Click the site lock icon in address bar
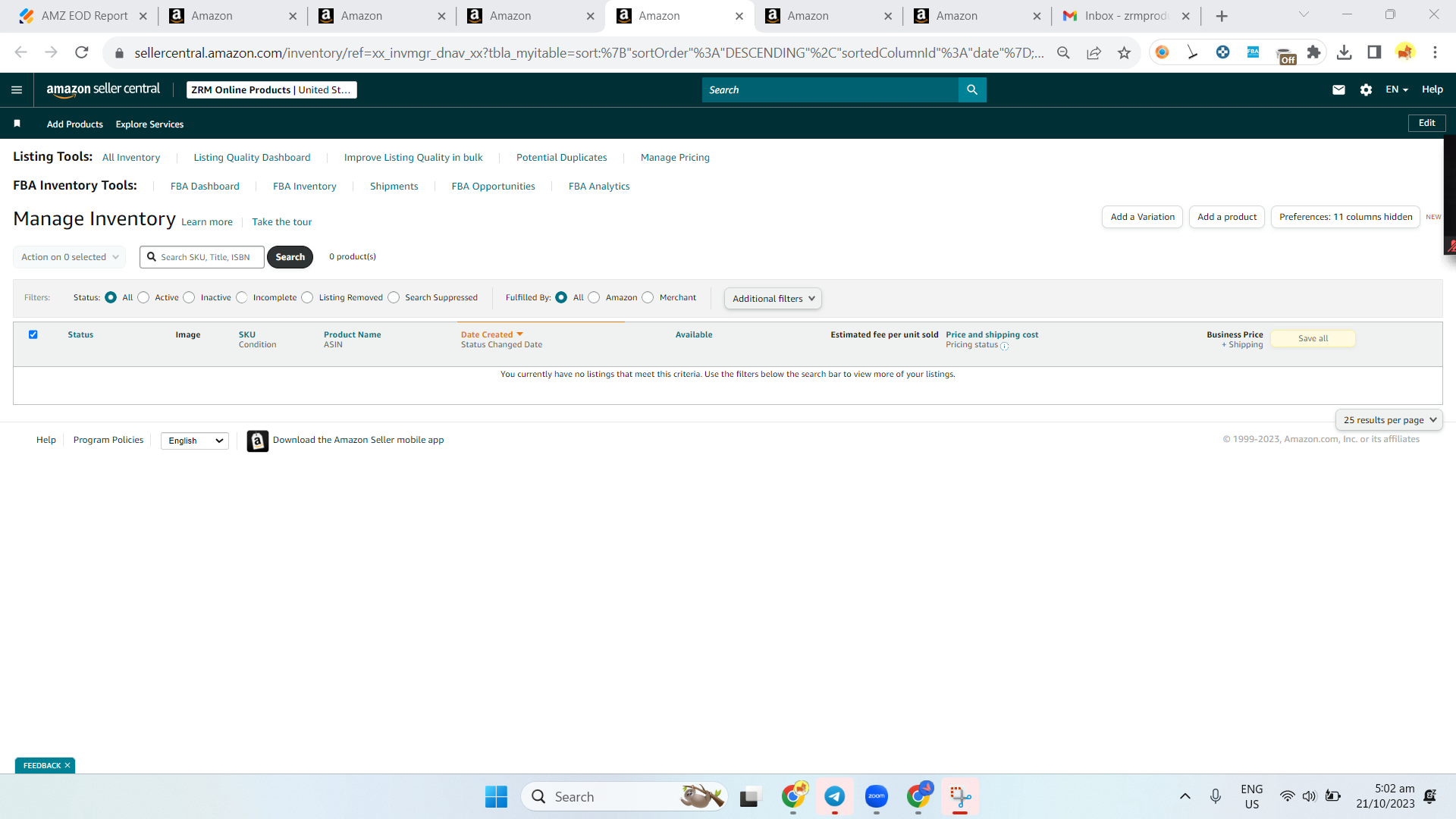 (119, 53)
